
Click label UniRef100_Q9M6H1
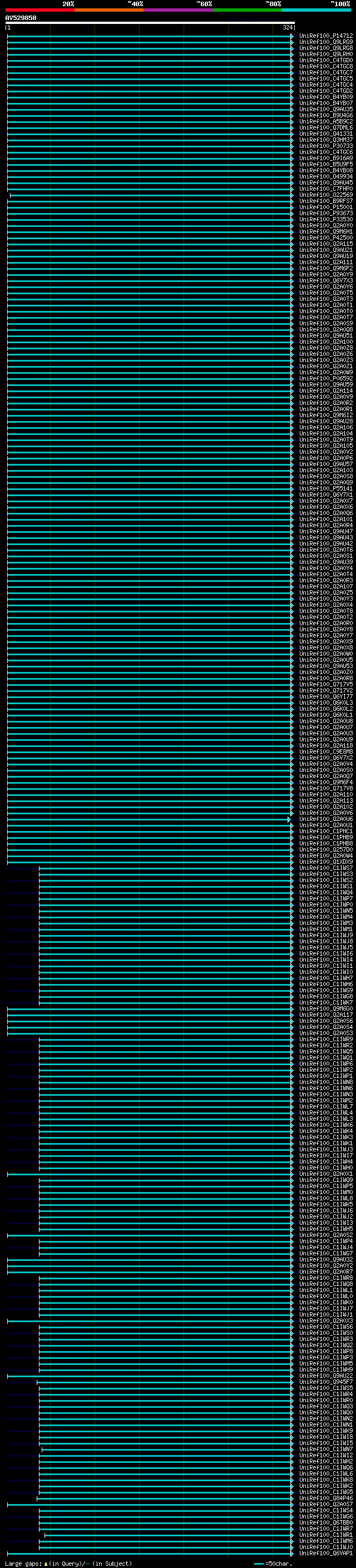click(x=326, y=232)
